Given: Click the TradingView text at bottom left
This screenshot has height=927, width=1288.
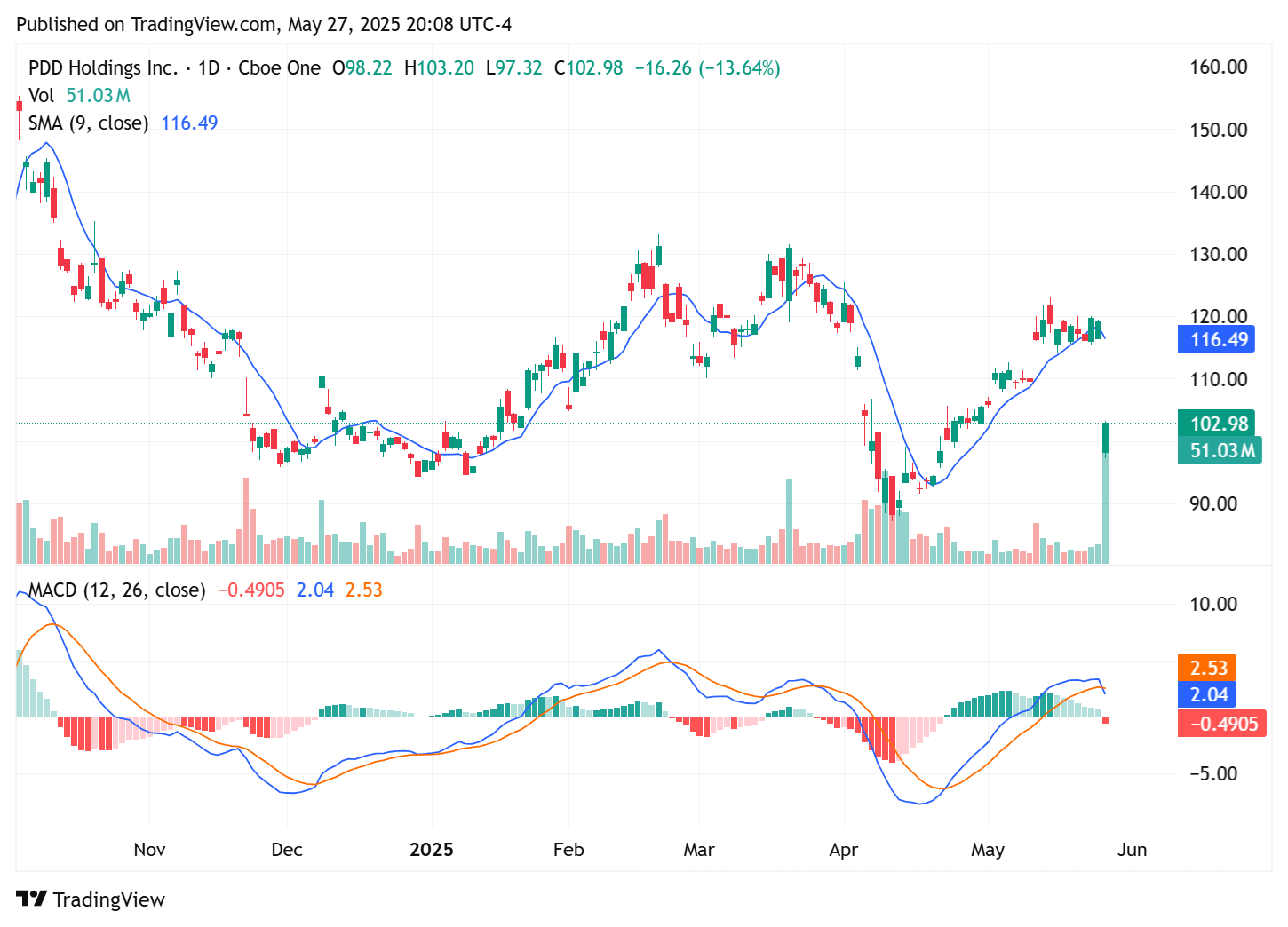Looking at the screenshot, I should (x=108, y=899).
